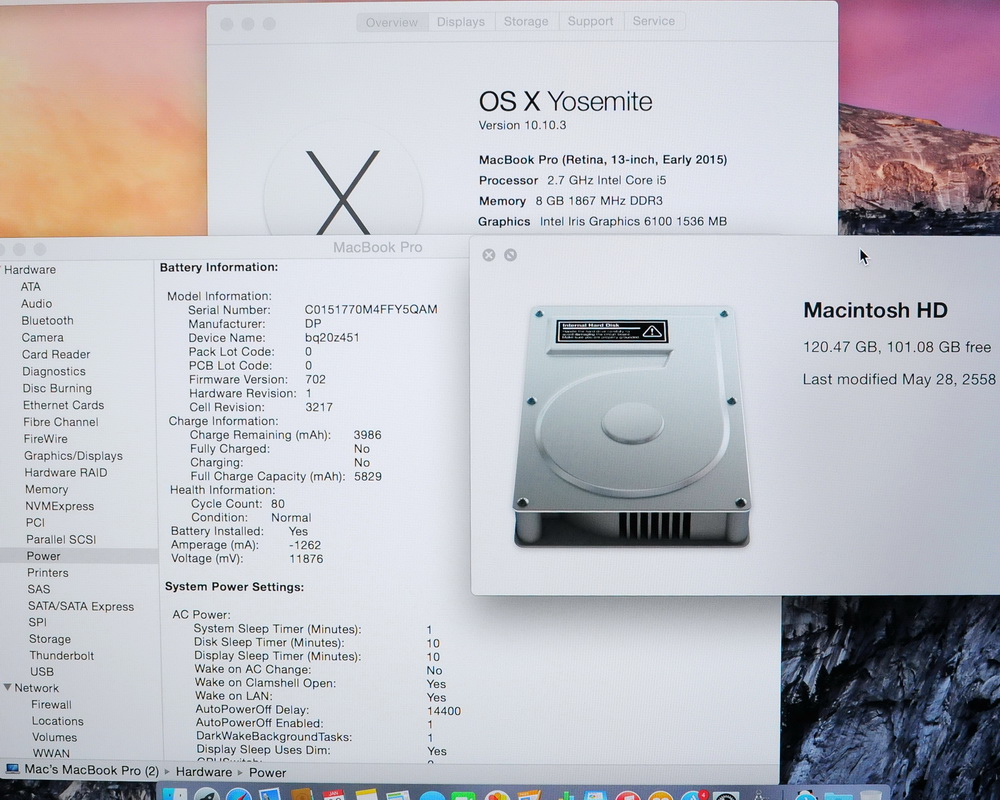This screenshot has height=800, width=1000.
Task: Select the Overview tab
Action: [392, 22]
